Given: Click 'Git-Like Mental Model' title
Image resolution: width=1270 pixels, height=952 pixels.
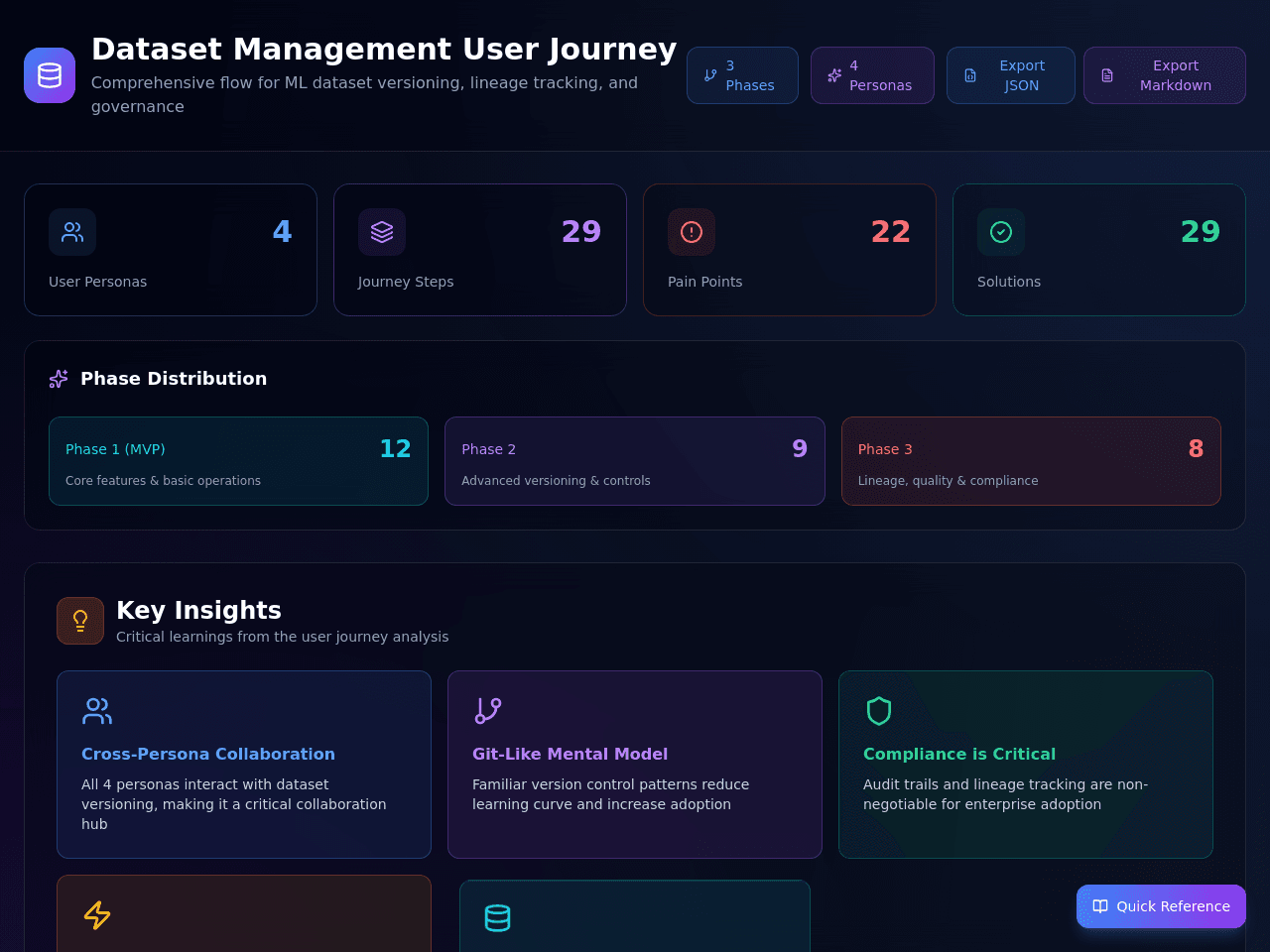Looking at the screenshot, I should coord(570,754).
